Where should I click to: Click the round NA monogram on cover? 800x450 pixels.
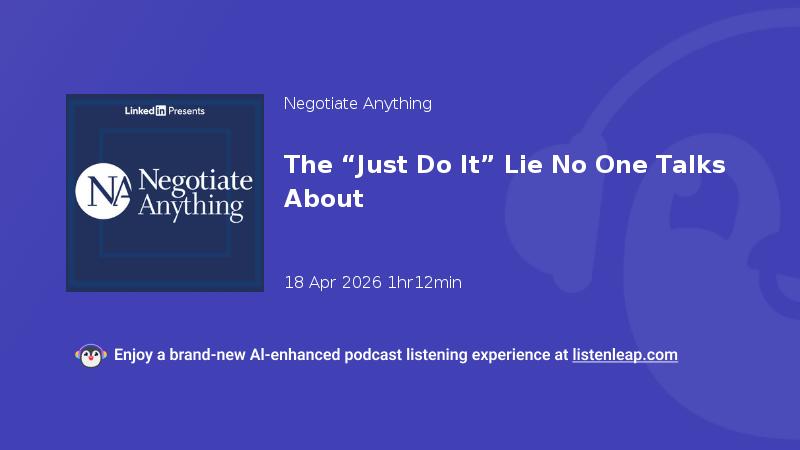(104, 191)
